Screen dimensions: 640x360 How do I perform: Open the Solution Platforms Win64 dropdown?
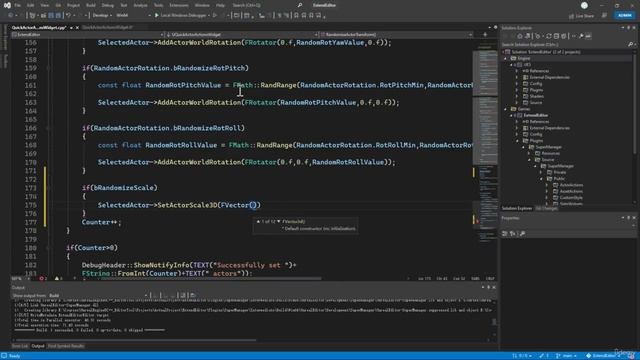pyautogui.click(x=133, y=15)
